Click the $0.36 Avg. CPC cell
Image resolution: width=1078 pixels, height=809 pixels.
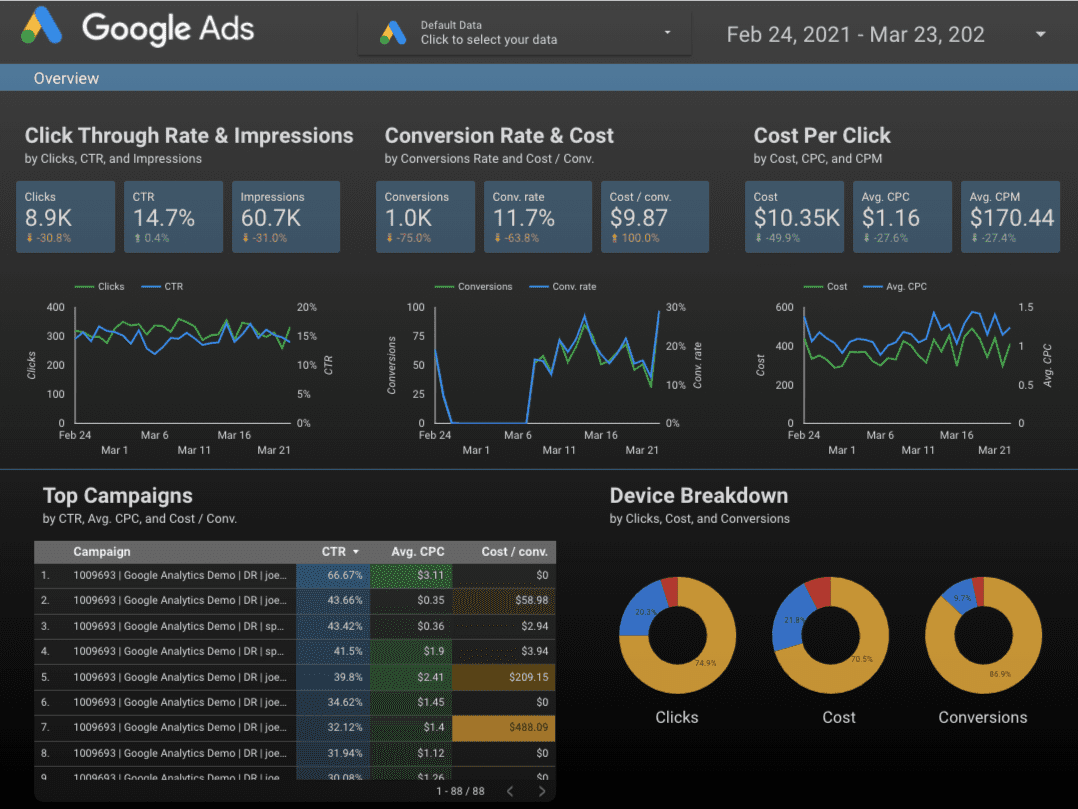coord(411,626)
